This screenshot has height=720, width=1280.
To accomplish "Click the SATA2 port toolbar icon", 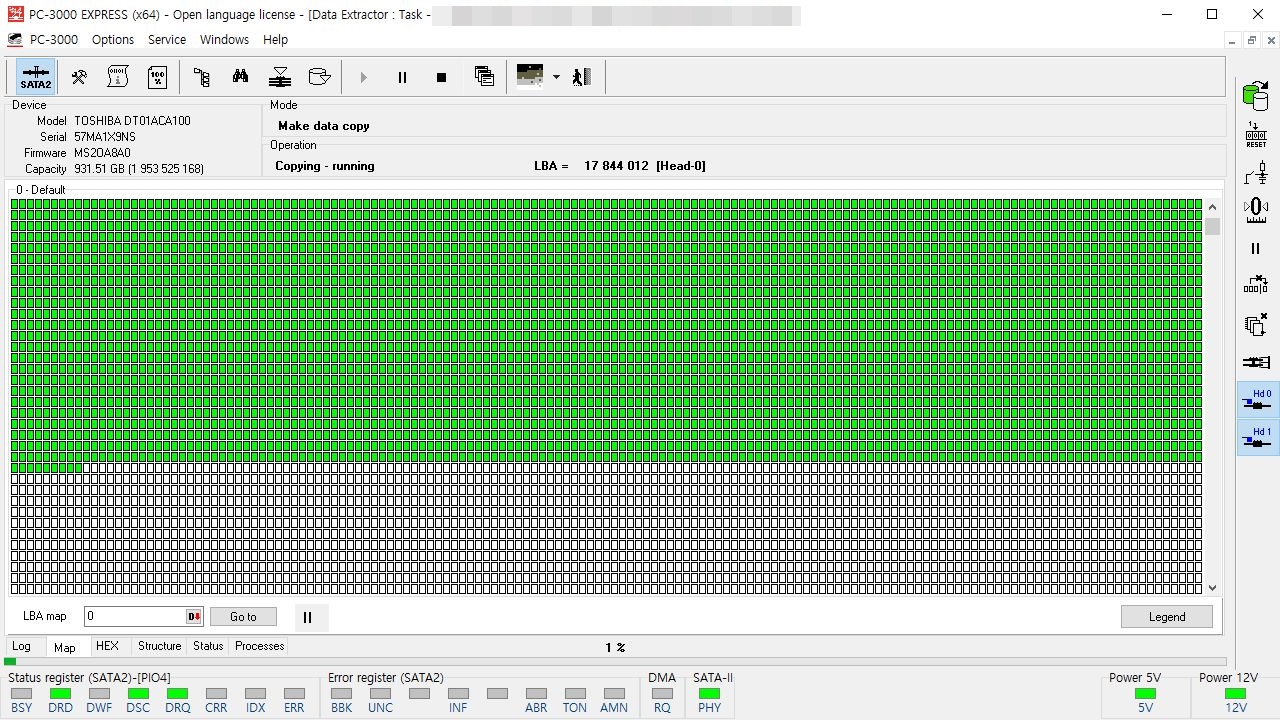I will [x=36, y=77].
